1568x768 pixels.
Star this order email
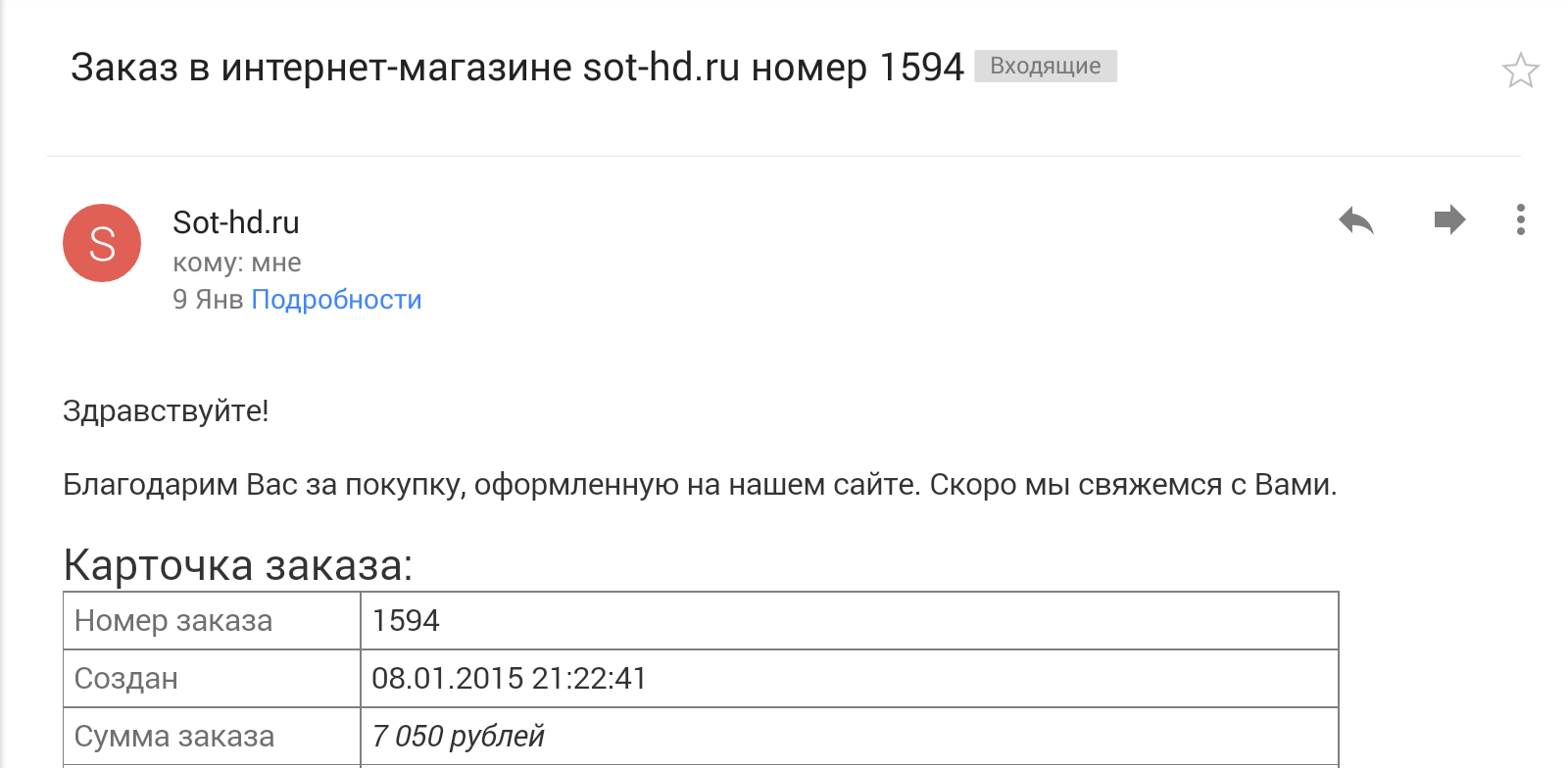1520,70
